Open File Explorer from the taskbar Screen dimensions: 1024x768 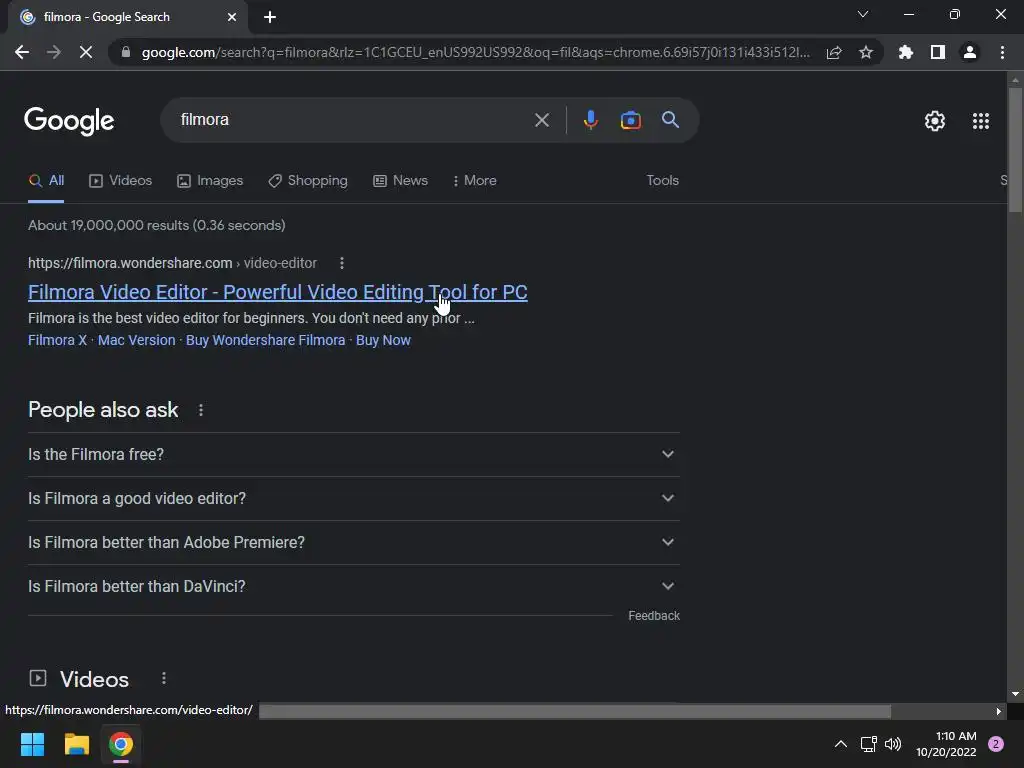point(76,744)
